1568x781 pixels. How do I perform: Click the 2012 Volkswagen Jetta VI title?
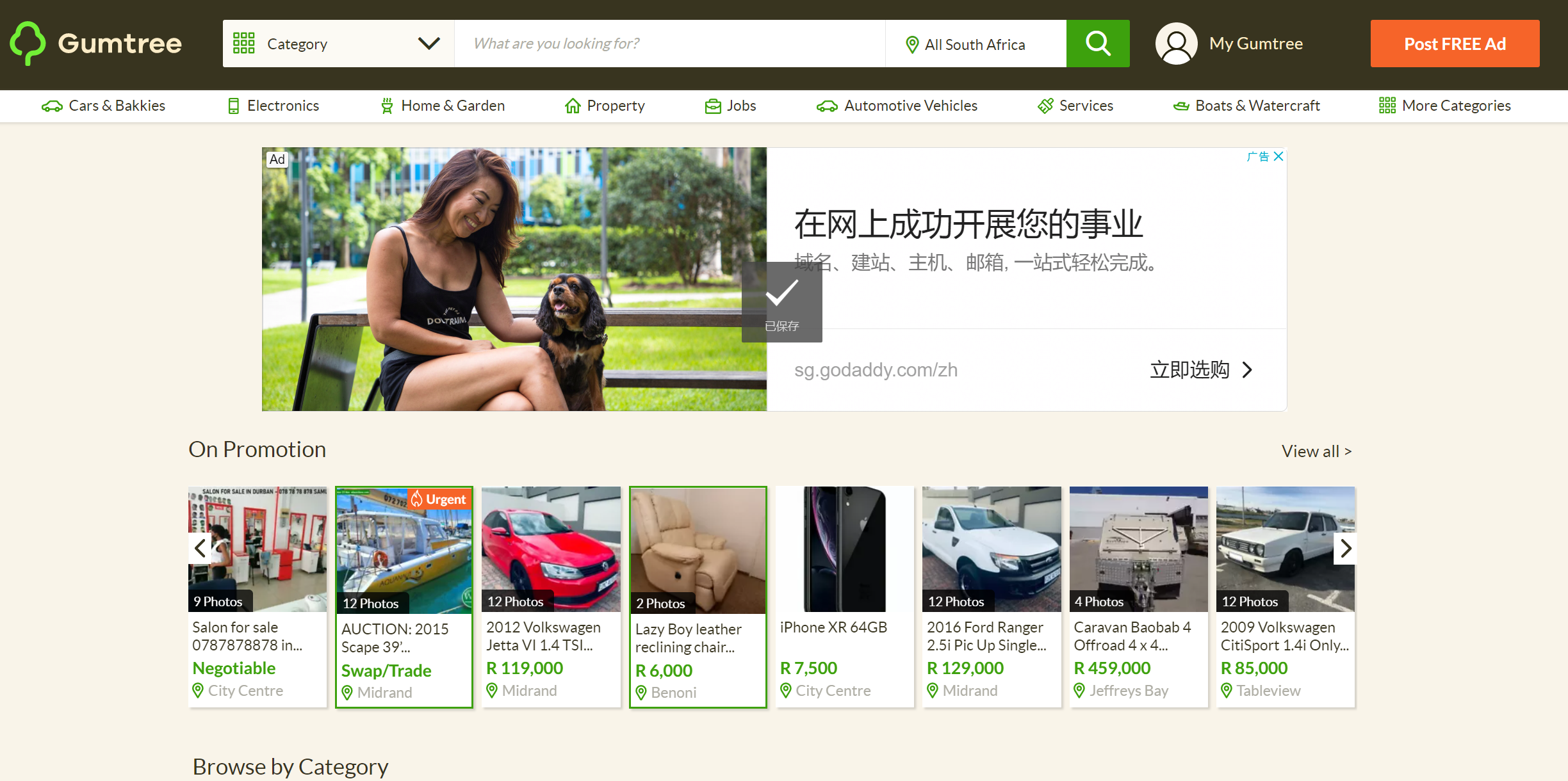pos(543,636)
